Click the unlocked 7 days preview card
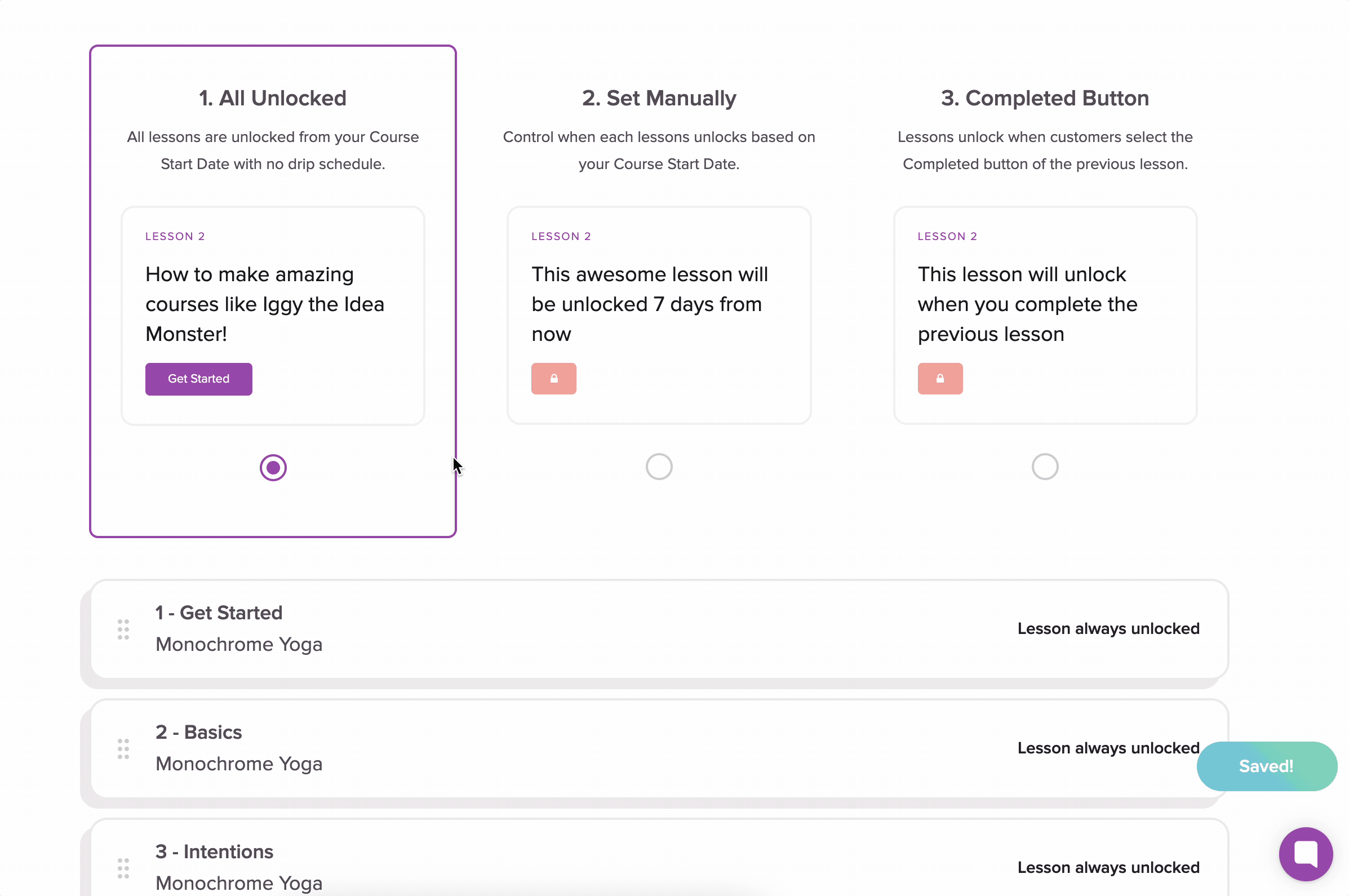Image resolution: width=1349 pixels, height=896 pixels. (658, 303)
